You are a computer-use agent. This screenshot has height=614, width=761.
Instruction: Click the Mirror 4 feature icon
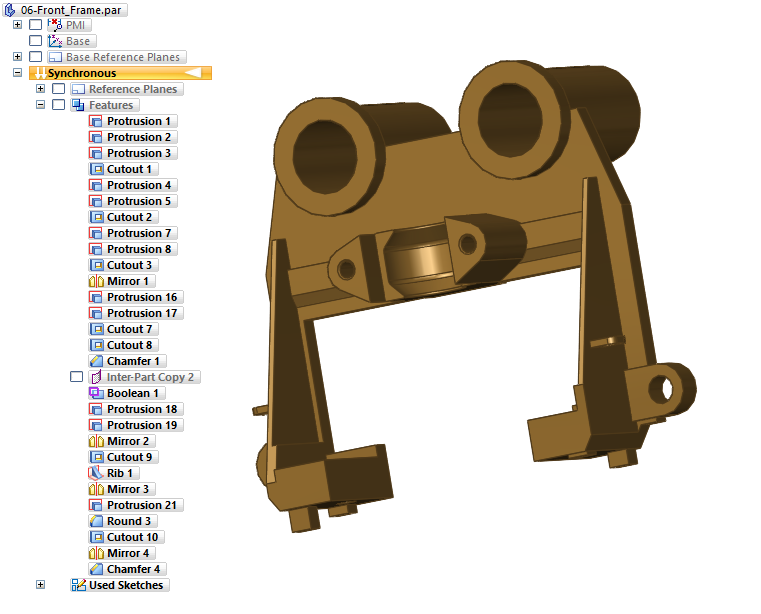96,553
